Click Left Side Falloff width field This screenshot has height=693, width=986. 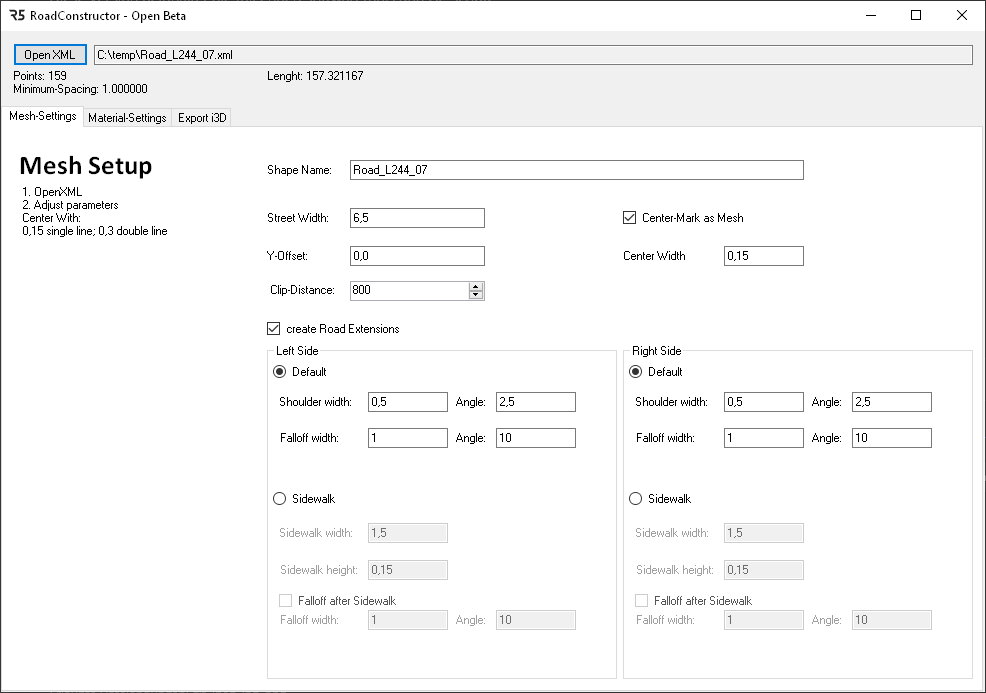tap(408, 438)
